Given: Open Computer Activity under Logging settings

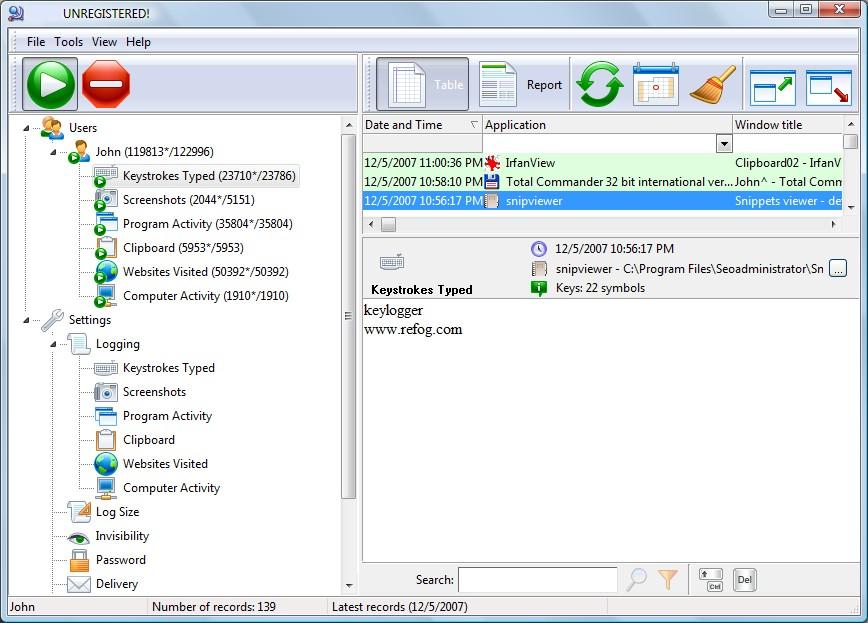Looking at the screenshot, I should [x=172, y=488].
